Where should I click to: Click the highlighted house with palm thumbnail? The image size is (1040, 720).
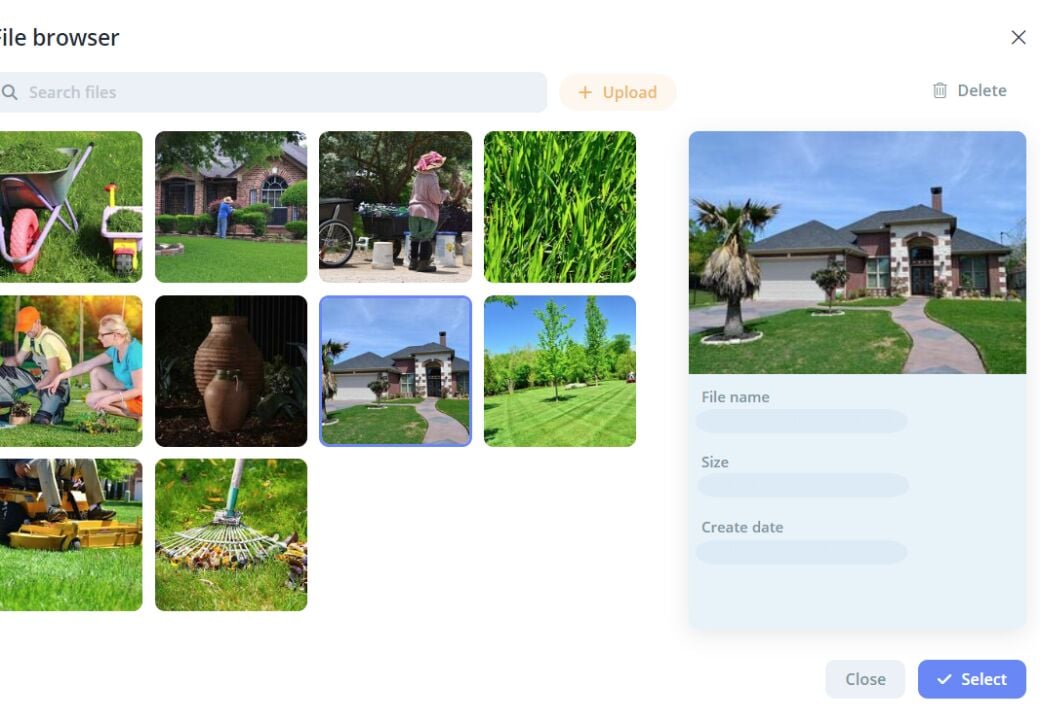395,371
